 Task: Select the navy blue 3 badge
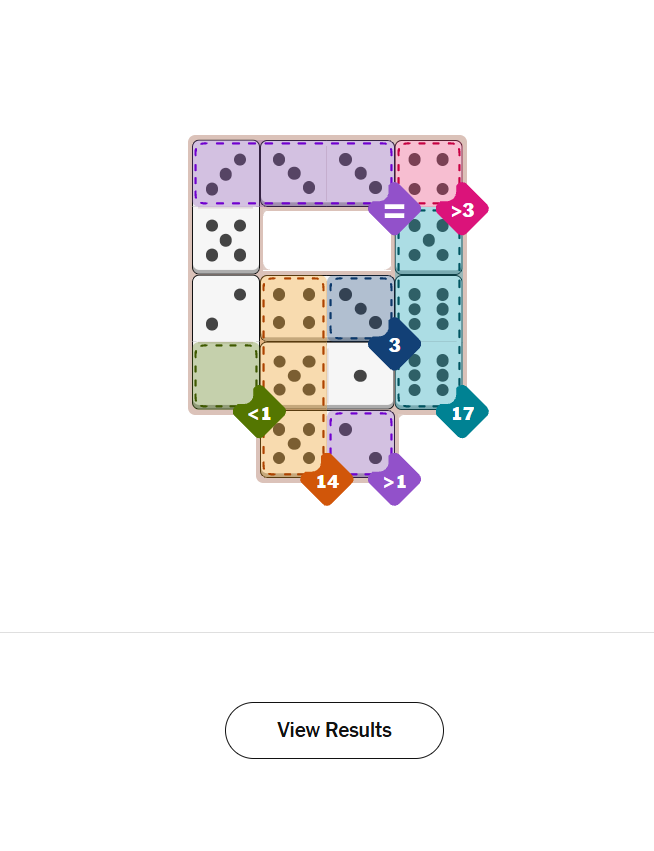394,345
